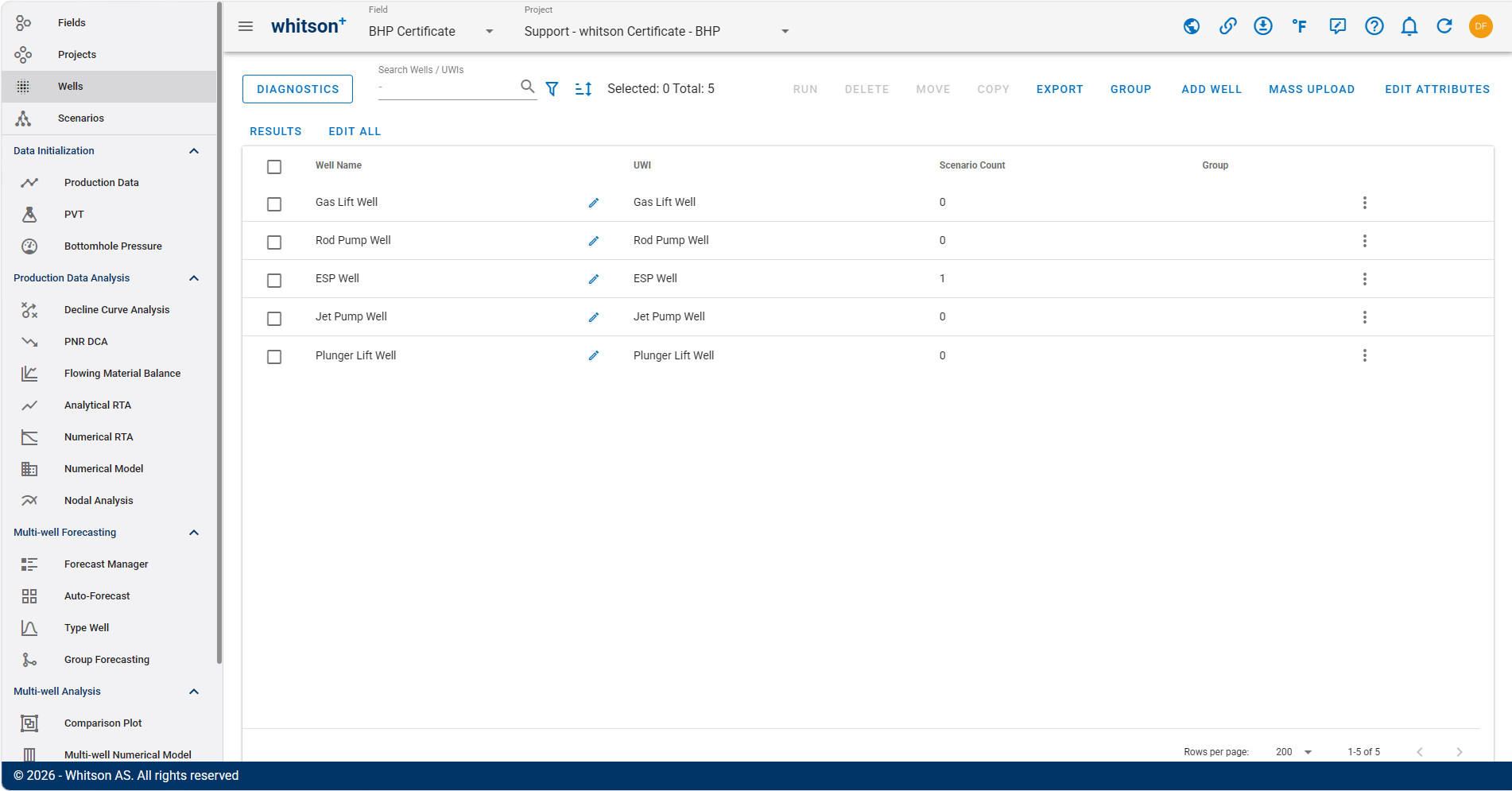Image resolution: width=1512 pixels, height=791 pixels.
Task: Open the notifications bell icon
Action: click(1409, 26)
